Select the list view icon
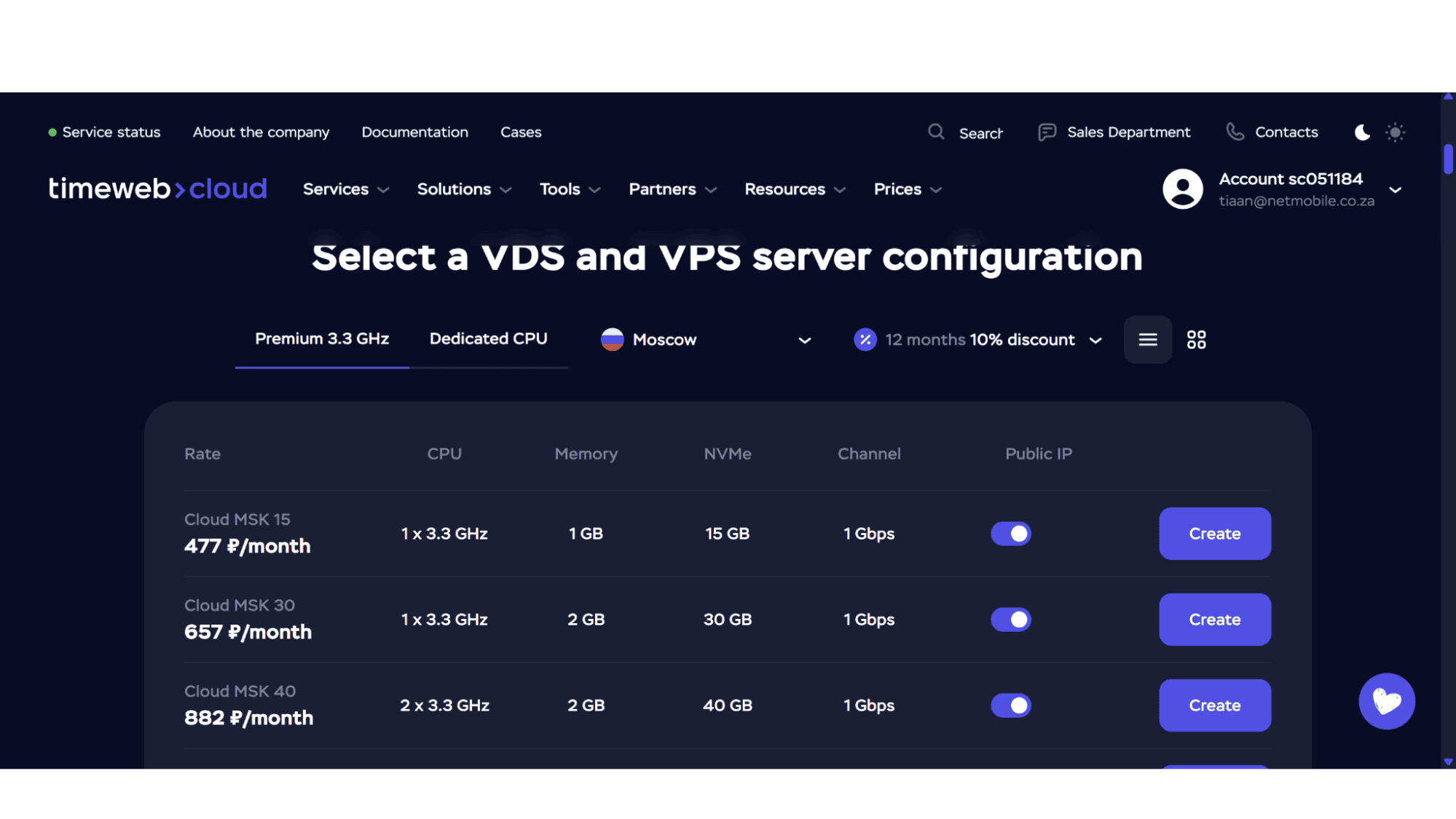 point(1148,339)
